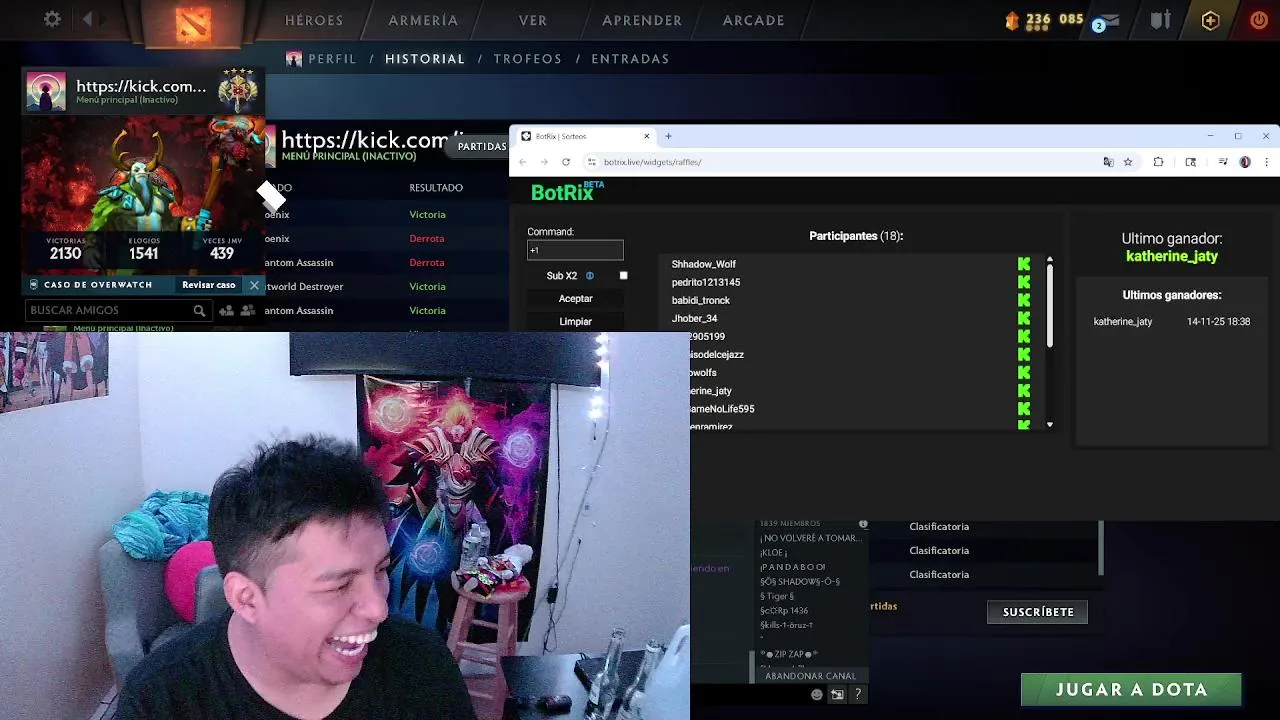Click the Aceptar button in BotRix
Viewport: 1280px width, 720px height.
(x=575, y=299)
